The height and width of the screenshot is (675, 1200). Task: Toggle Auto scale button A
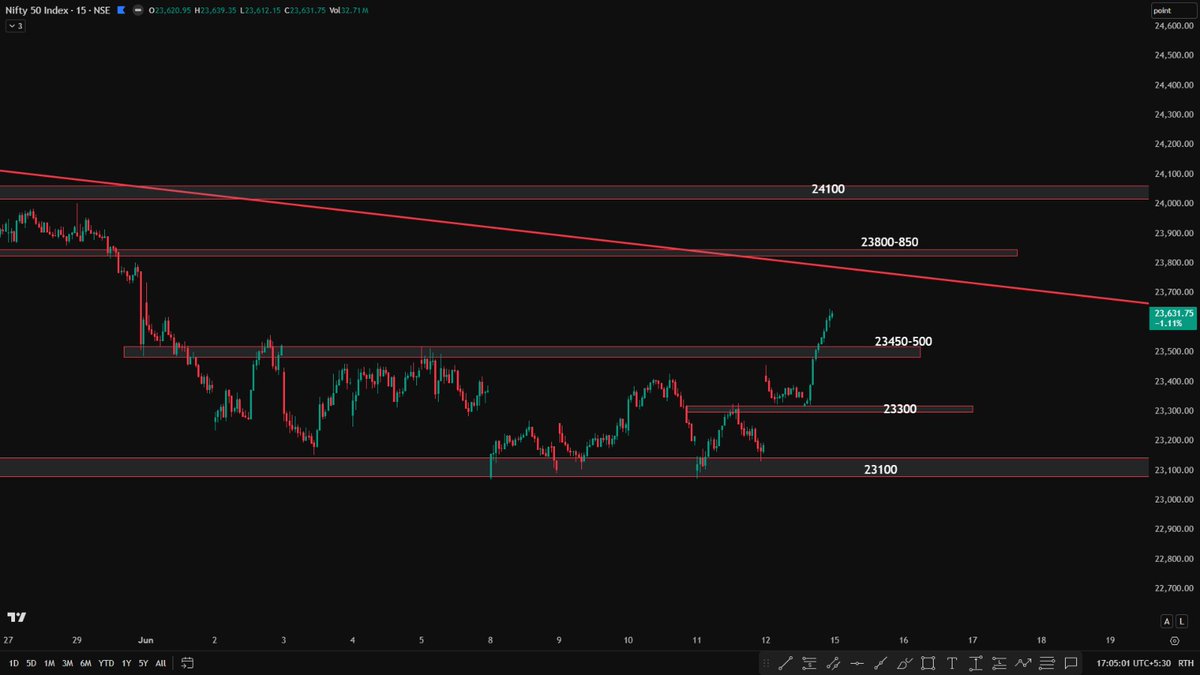click(x=1166, y=621)
